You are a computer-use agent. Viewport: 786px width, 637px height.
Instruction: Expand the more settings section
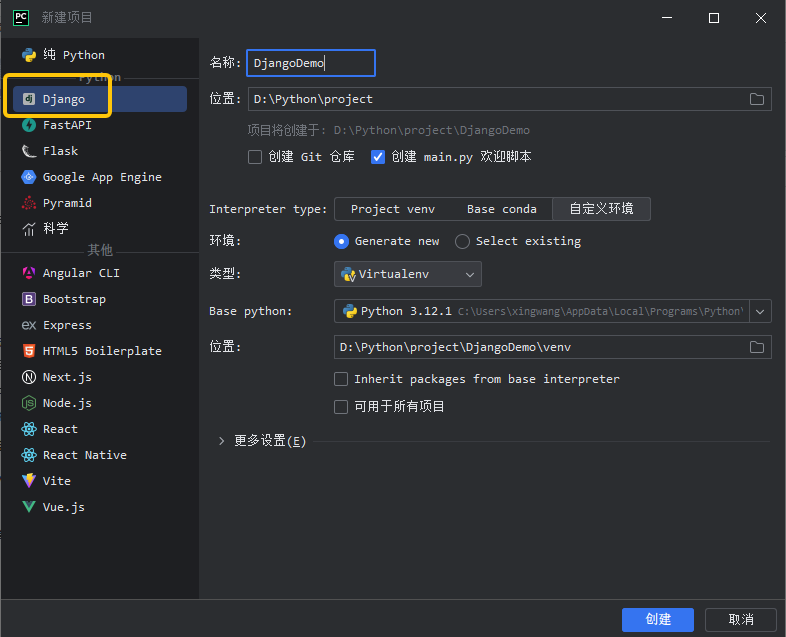[222, 441]
